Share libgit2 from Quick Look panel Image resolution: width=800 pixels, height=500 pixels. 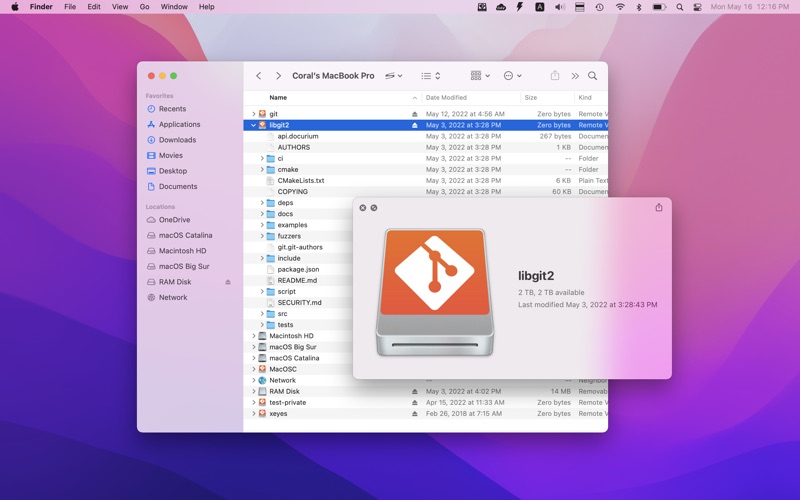click(x=659, y=207)
